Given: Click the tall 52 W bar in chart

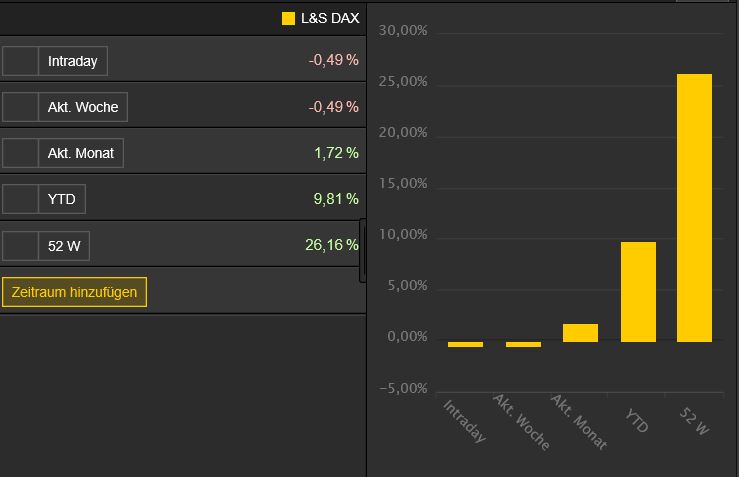Looking at the screenshot, I should click(x=695, y=207).
